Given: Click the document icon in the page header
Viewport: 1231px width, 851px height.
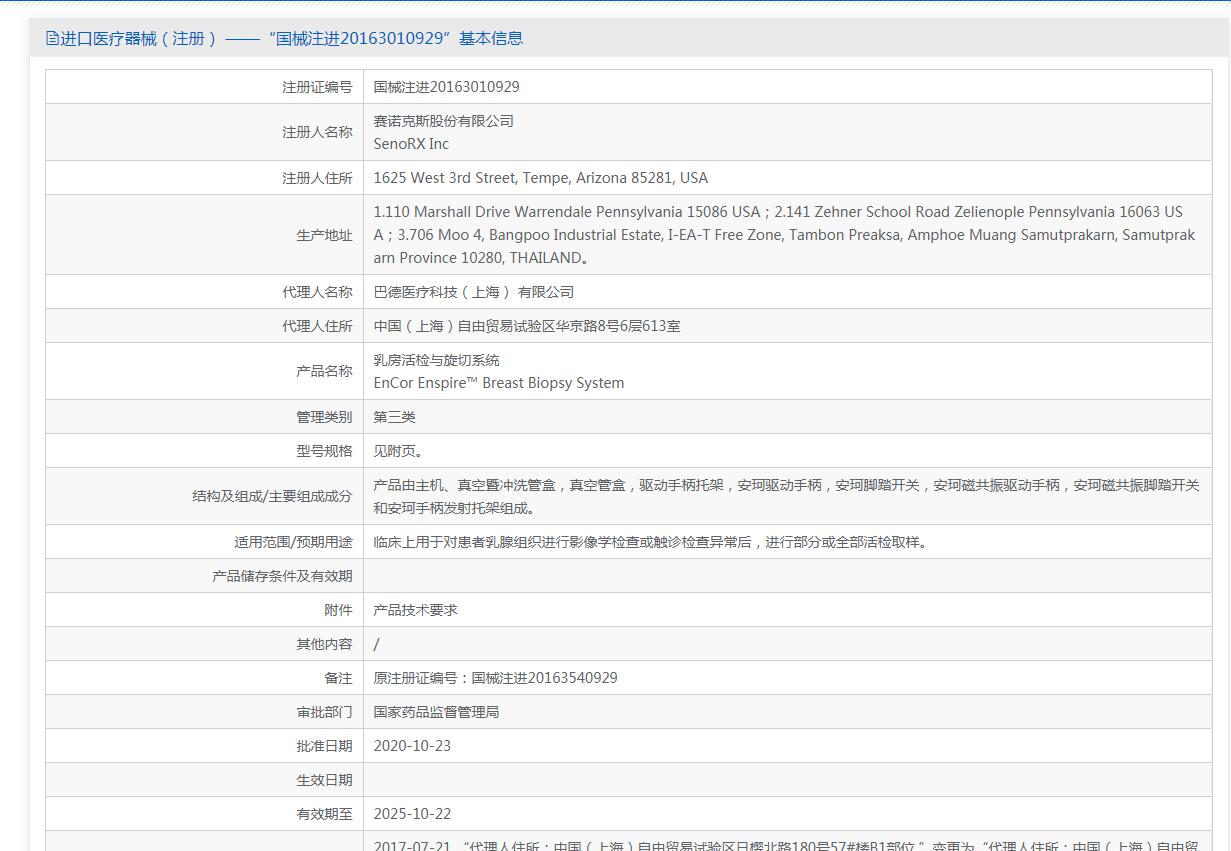Looking at the screenshot, I should tap(52, 38).
